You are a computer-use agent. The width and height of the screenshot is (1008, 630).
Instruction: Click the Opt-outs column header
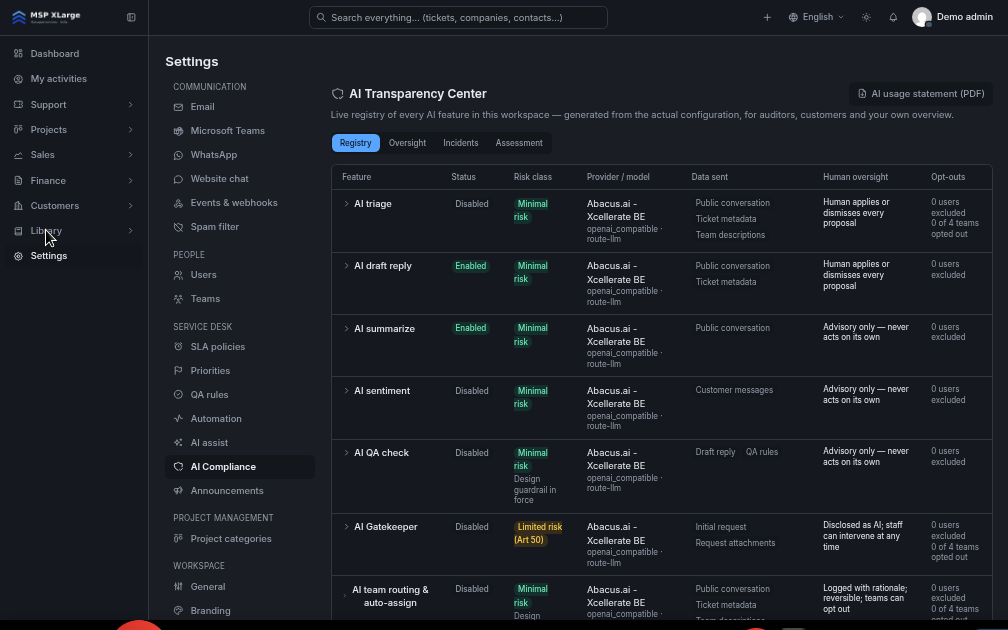coord(948,177)
